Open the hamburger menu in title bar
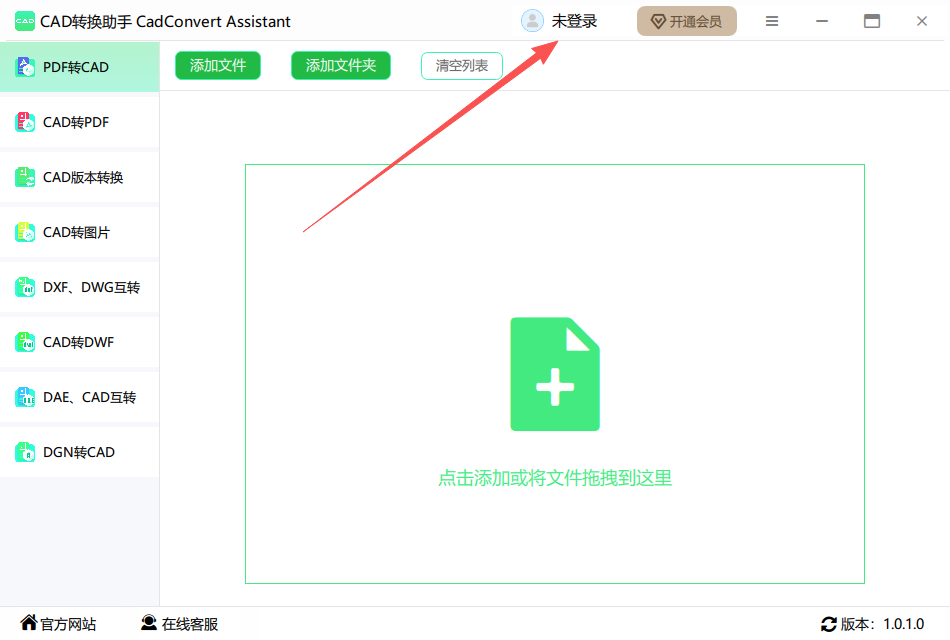Screen dimensions: 950x640 click(x=772, y=21)
